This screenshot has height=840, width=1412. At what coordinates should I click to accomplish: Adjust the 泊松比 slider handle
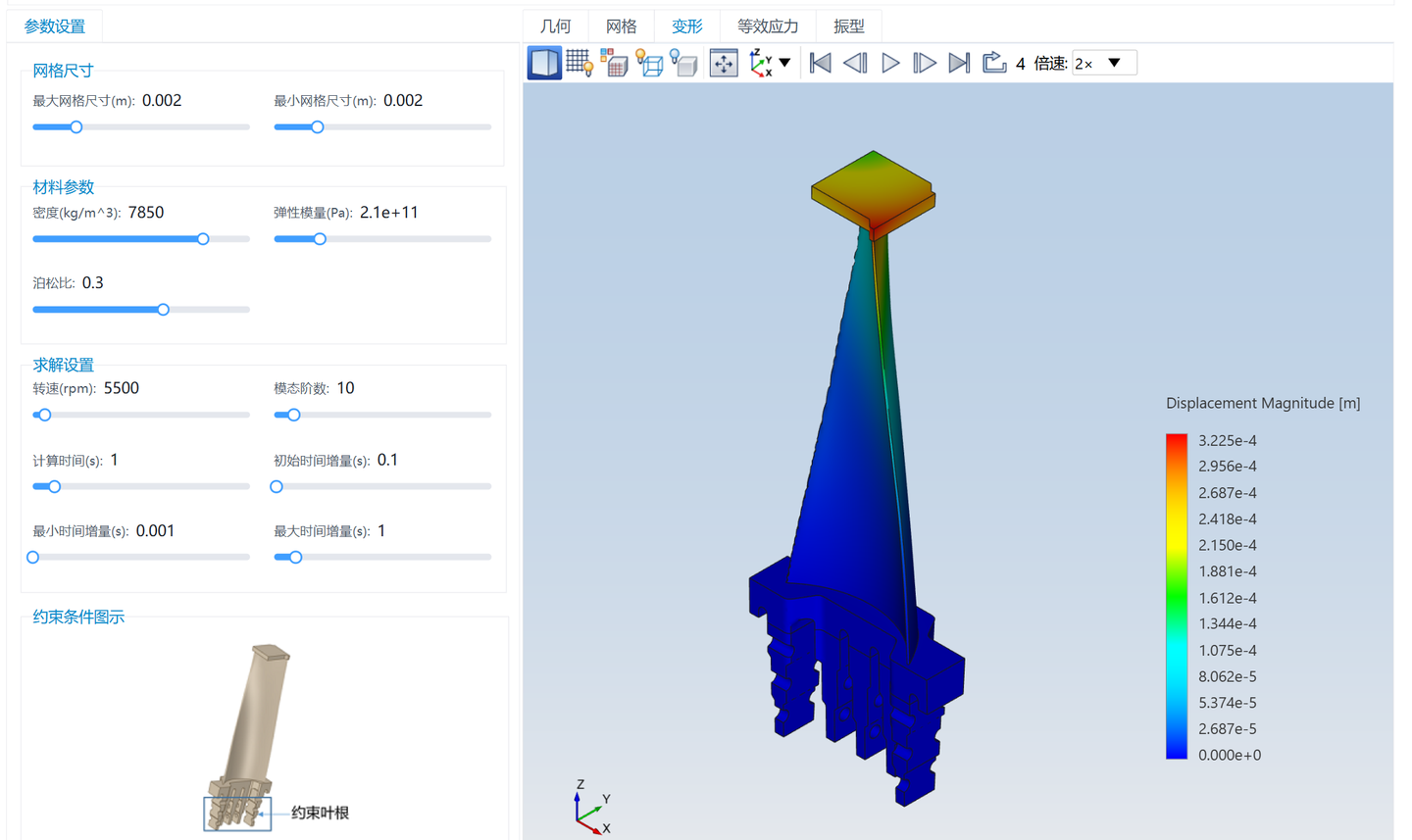coord(164,310)
